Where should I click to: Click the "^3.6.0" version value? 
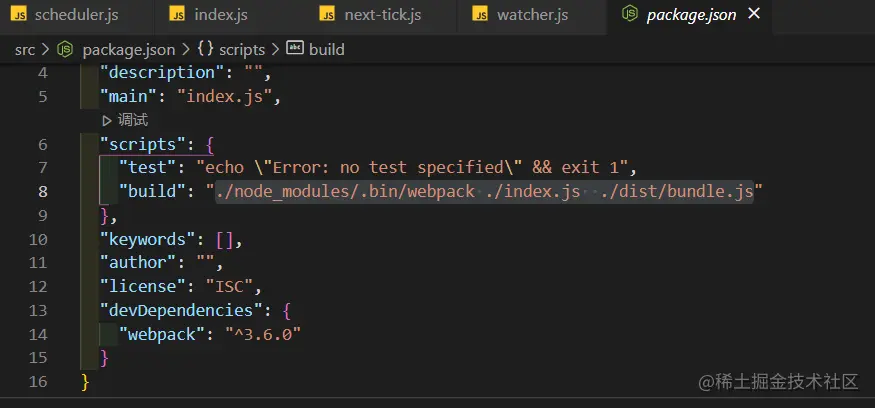[x=263, y=334]
